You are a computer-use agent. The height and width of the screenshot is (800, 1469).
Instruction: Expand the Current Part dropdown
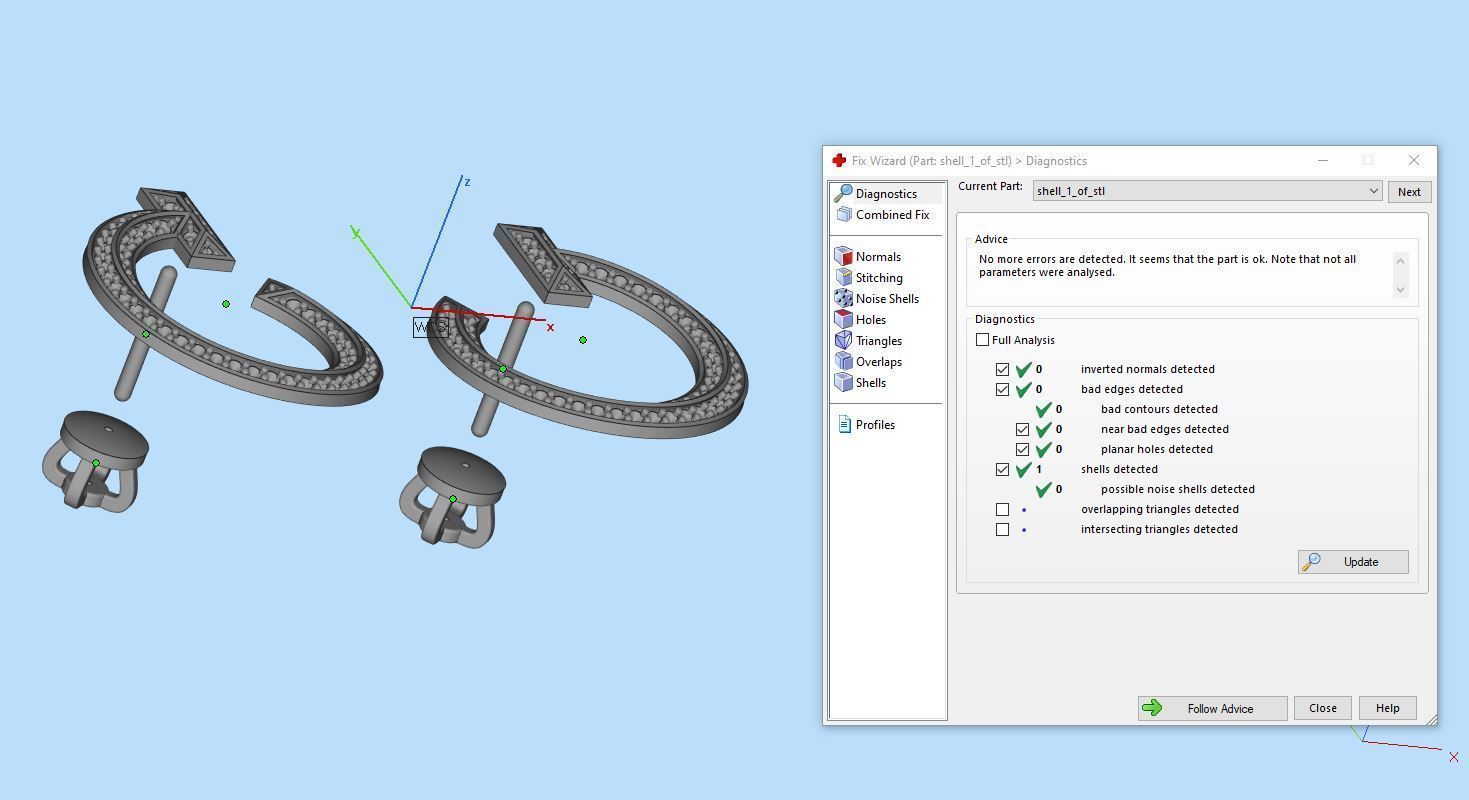click(1207, 191)
